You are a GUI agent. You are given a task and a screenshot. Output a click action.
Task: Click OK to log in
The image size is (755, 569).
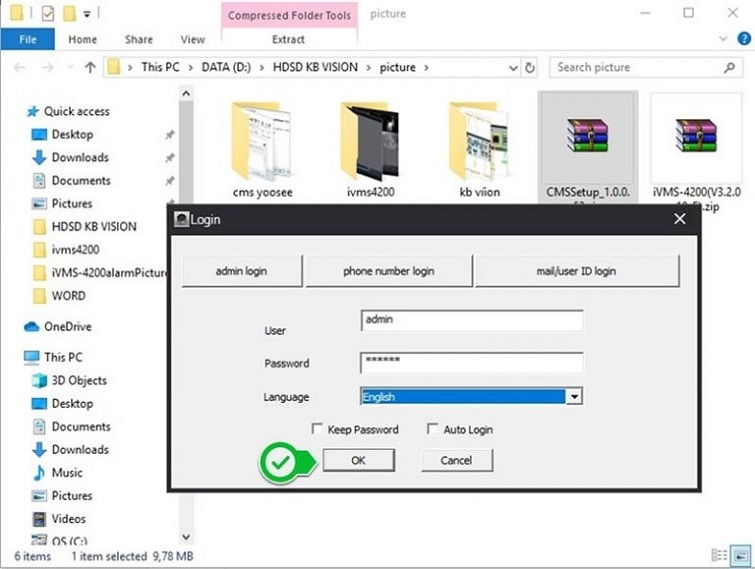358,460
